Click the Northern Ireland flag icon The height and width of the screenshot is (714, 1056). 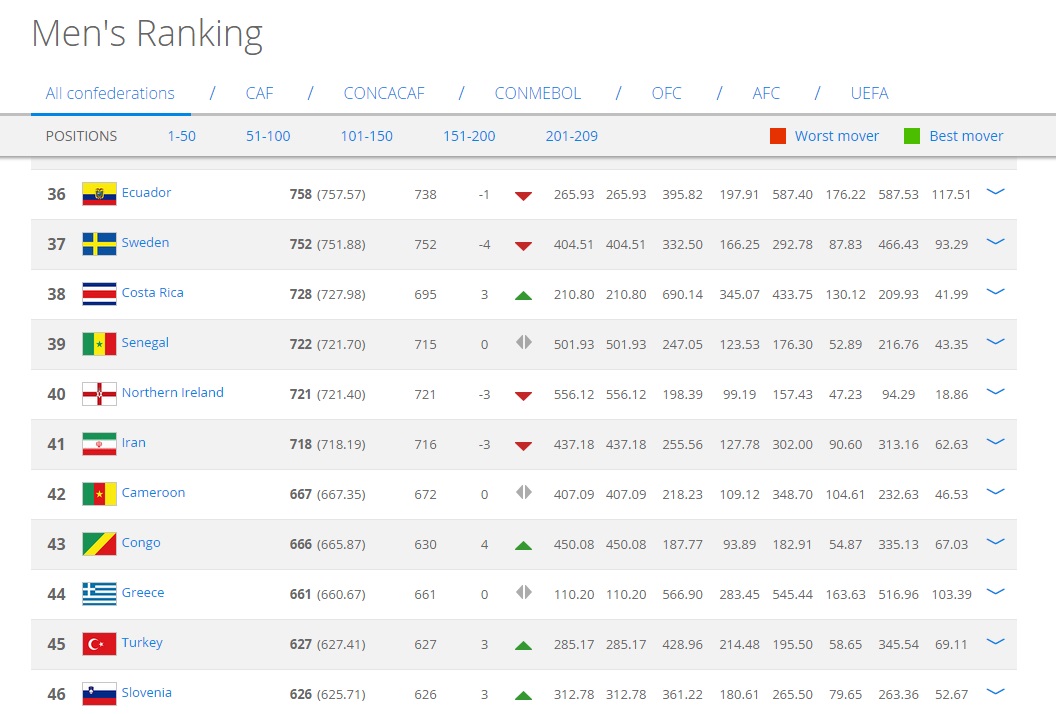click(x=99, y=394)
